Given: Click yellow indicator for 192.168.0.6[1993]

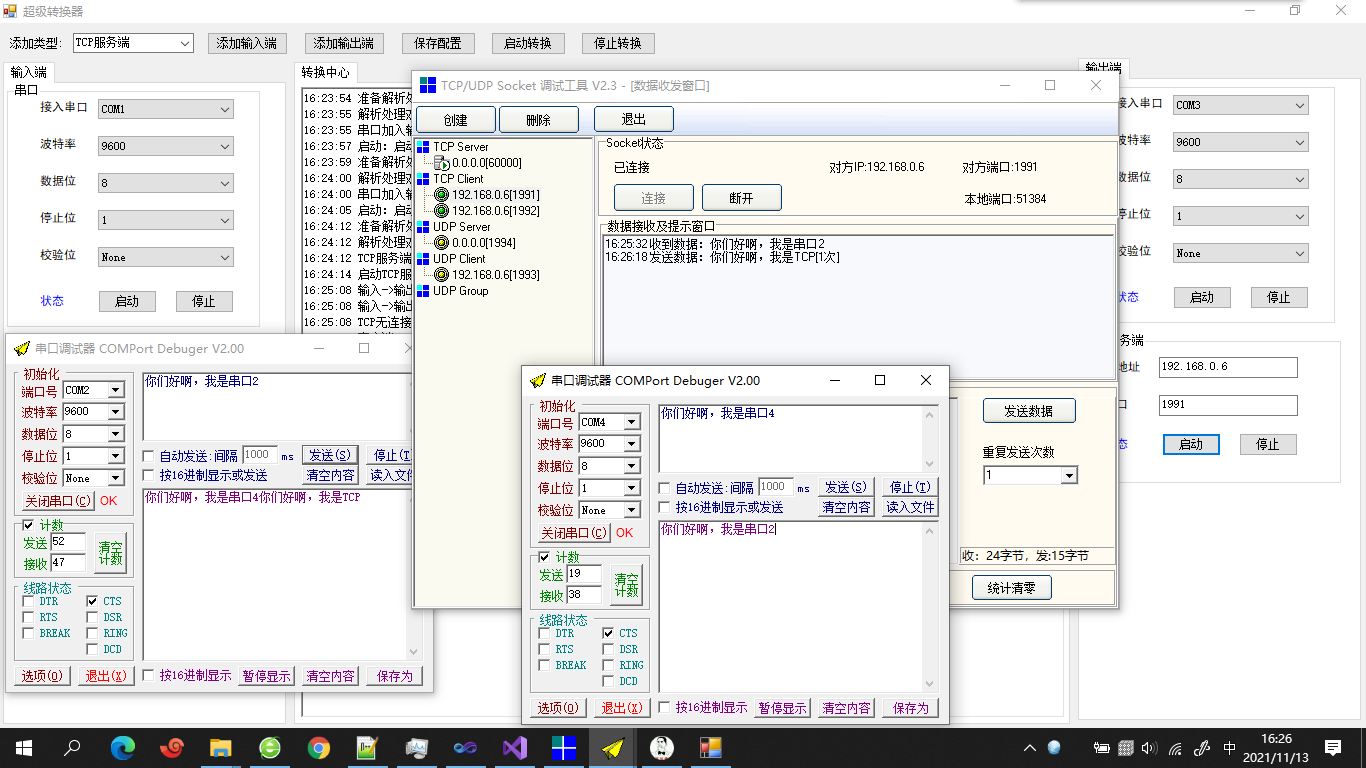Looking at the screenshot, I should (x=441, y=275).
